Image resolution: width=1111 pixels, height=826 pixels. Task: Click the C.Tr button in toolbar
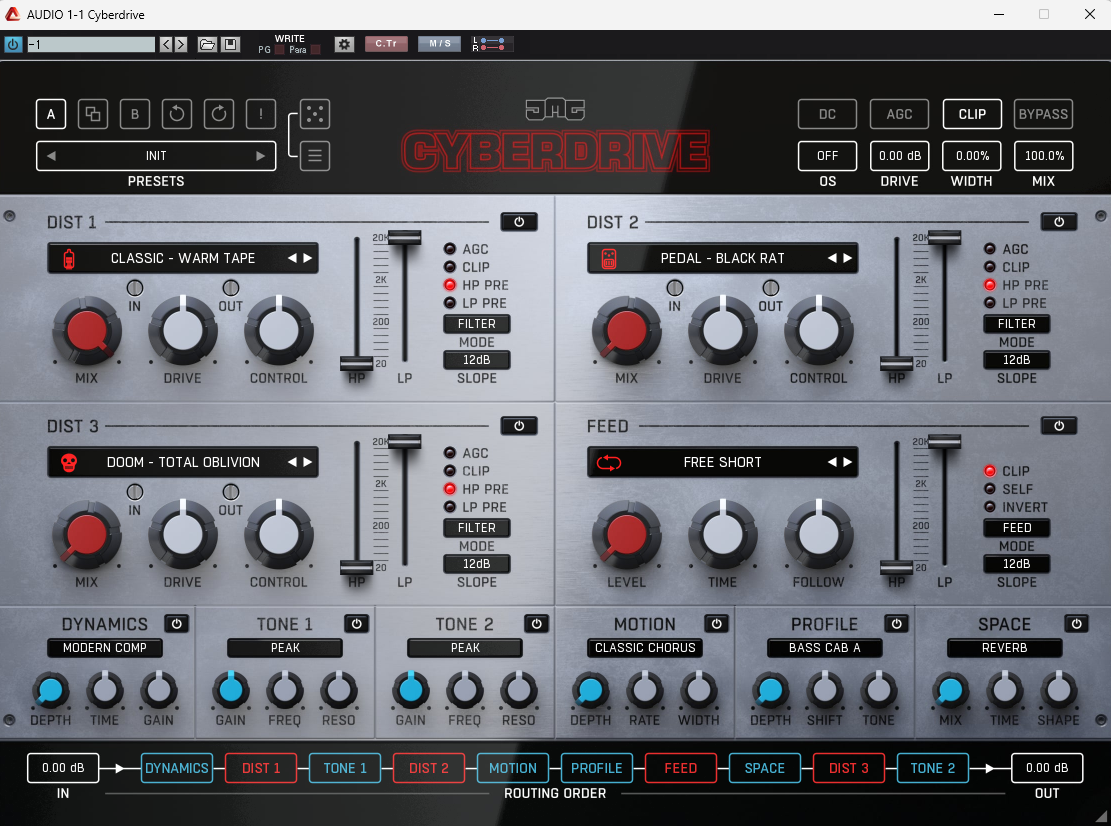click(x=386, y=44)
